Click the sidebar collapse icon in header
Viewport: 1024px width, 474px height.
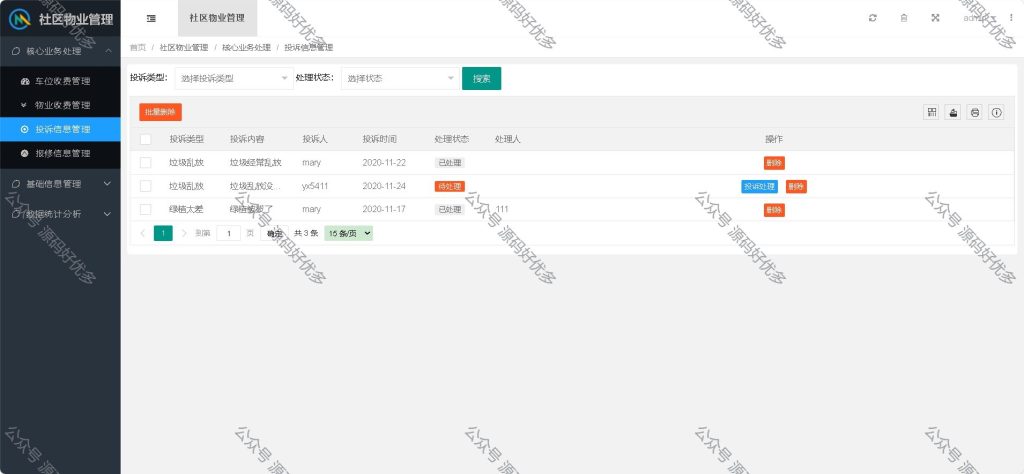151,18
